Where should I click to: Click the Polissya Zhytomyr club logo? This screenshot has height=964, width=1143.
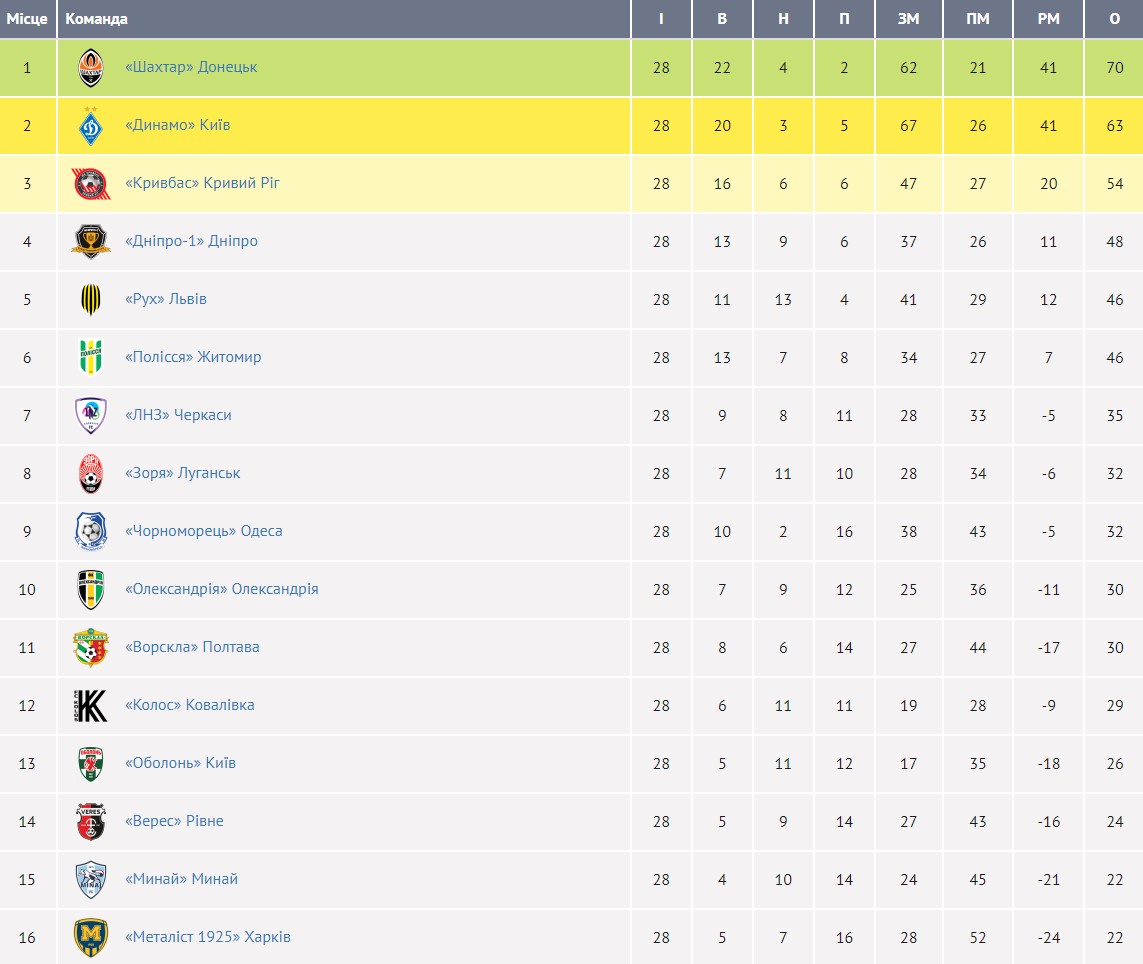click(x=91, y=358)
